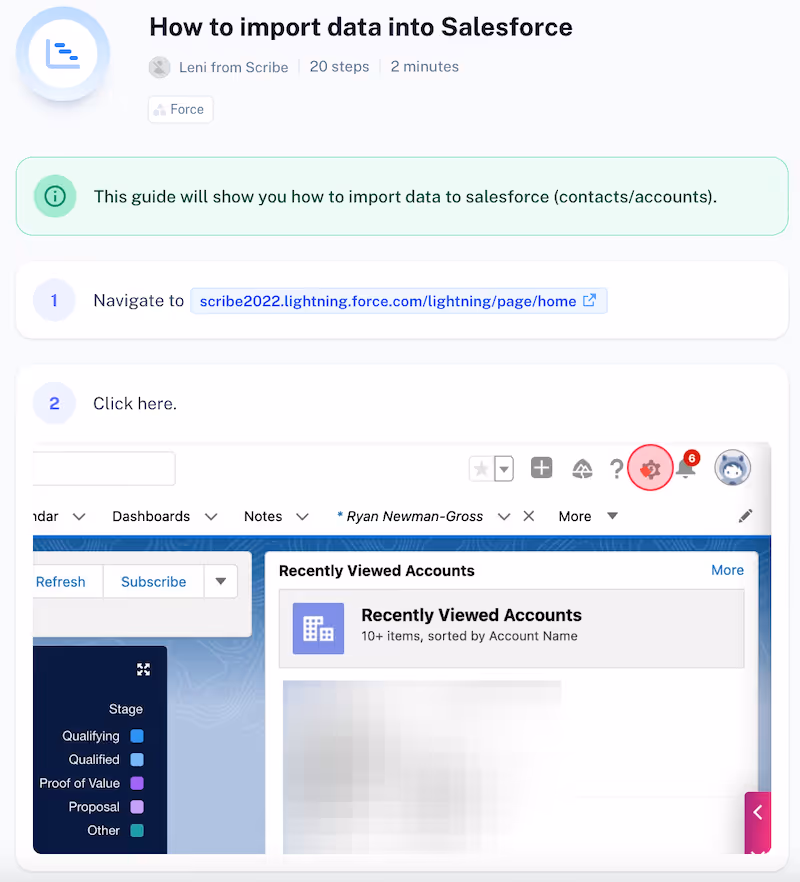Open global actions with the plus icon
Screen dimensions: 800x882
pos(541,467)
